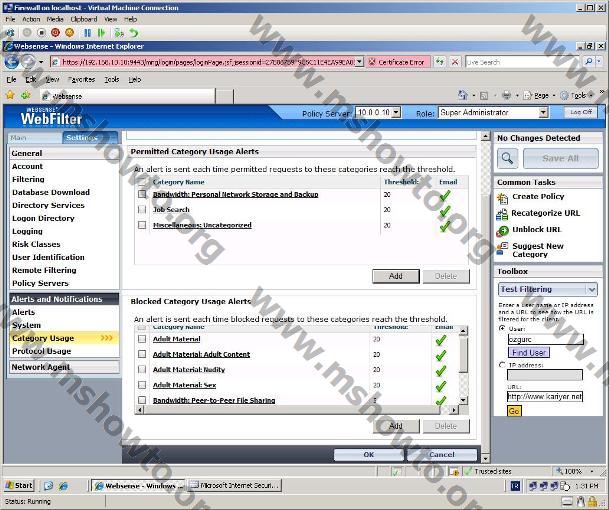Click the Add to Favorites icon
Image resolution: width=609 pixels, height=510 pixels.
[26, 95]
